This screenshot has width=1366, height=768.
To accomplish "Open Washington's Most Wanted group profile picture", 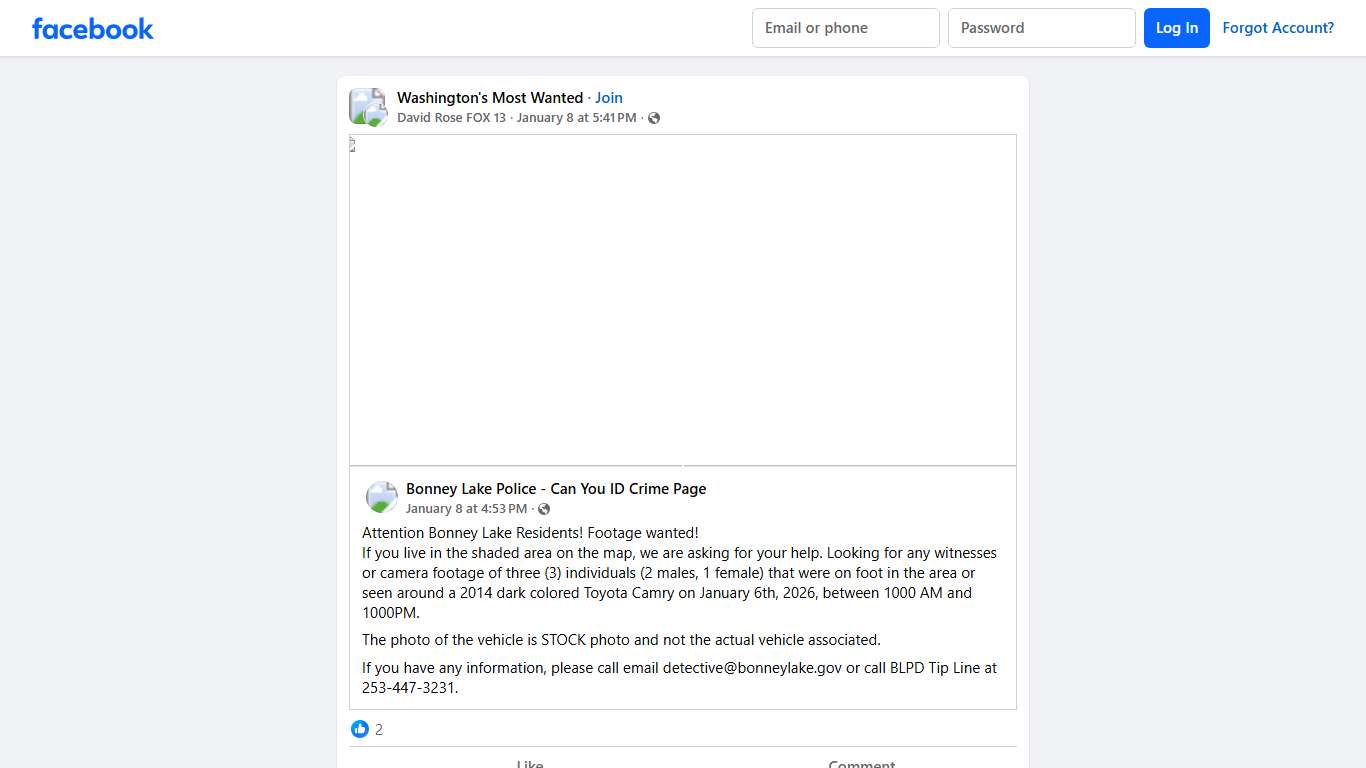I will pyautogui.click(x=367, y=106).
